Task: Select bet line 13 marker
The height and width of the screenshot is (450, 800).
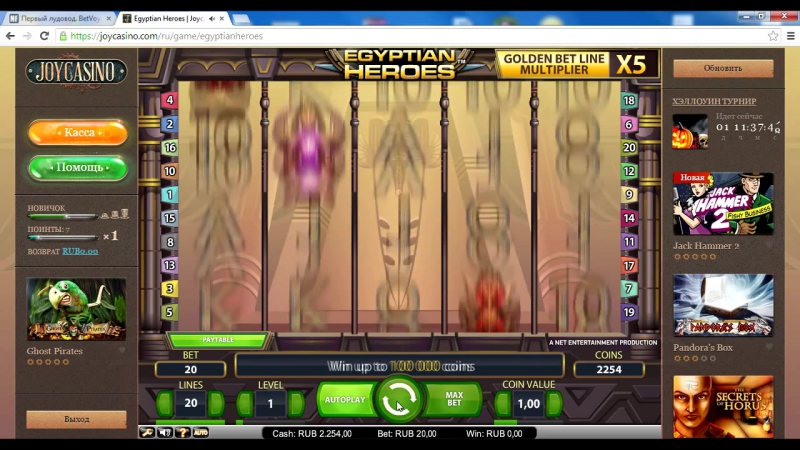Action: coord(169,265)
